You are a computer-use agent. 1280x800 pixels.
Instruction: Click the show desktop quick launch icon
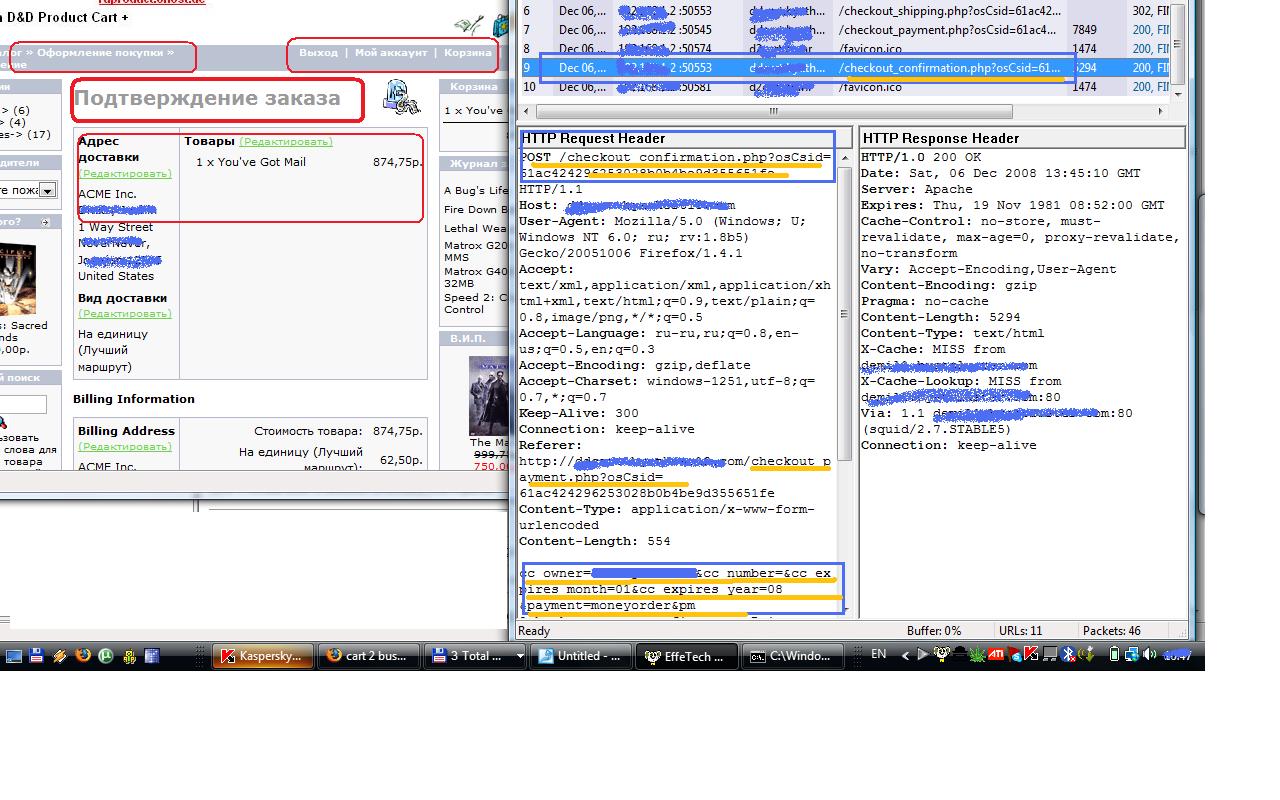tap(14, 656)
